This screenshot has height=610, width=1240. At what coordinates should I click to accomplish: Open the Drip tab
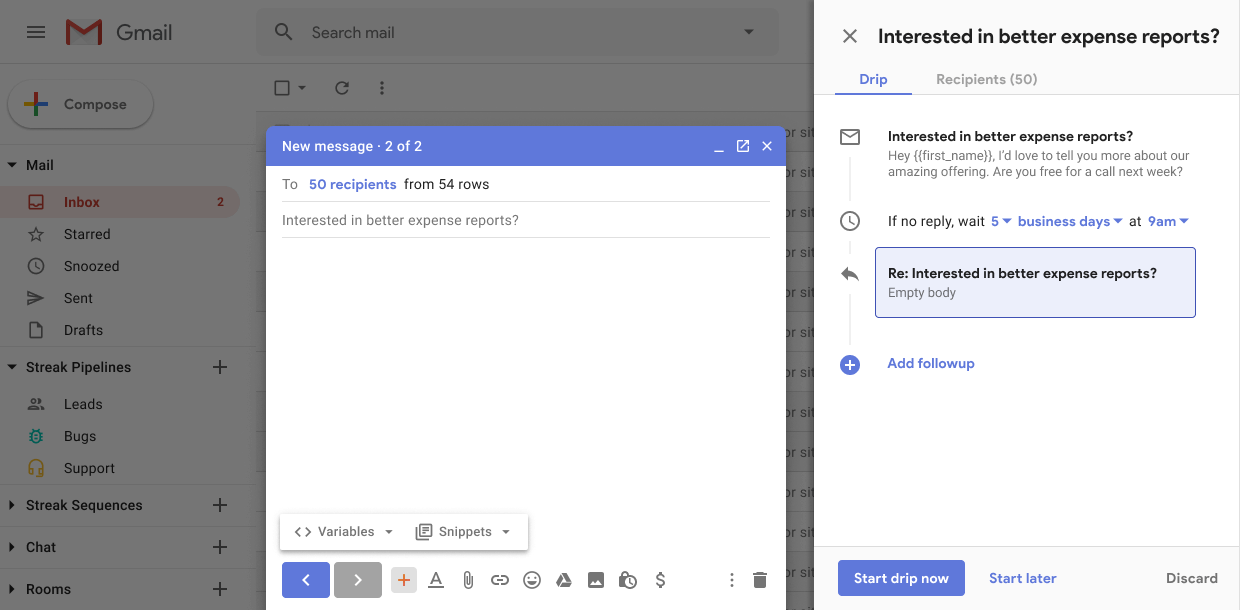pos(873,79)
